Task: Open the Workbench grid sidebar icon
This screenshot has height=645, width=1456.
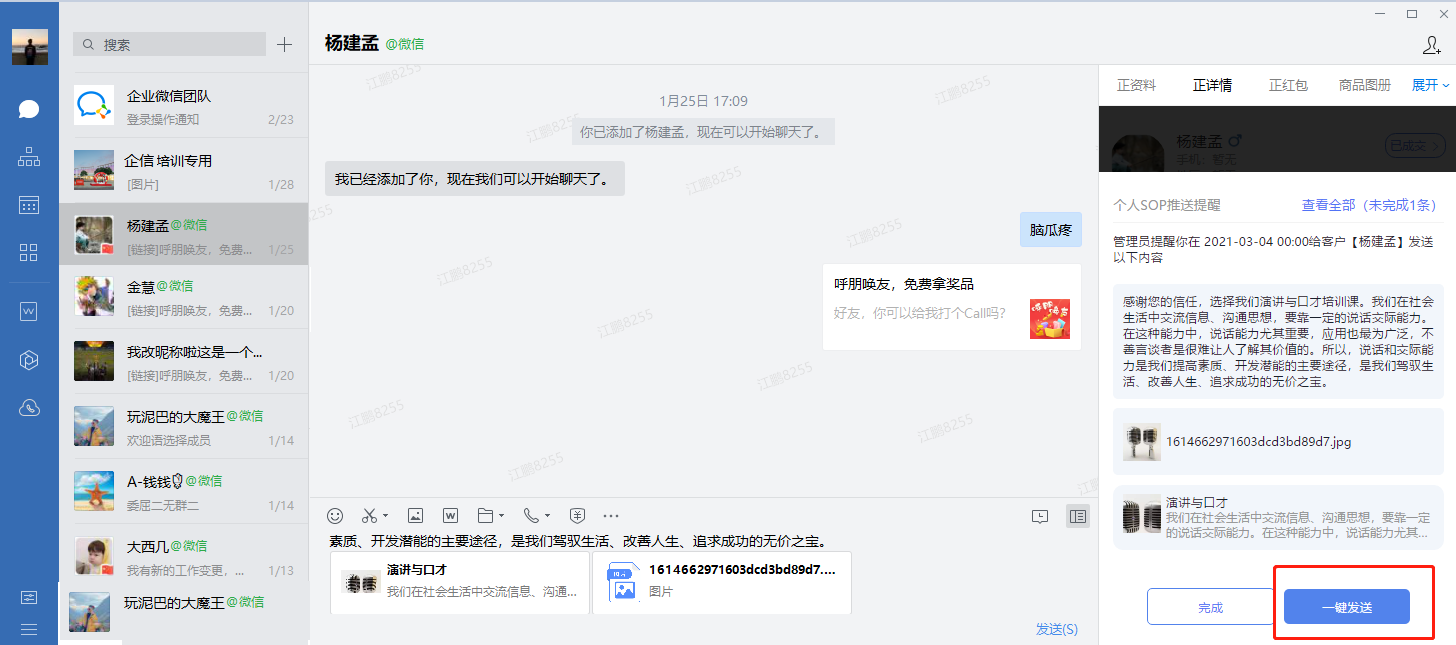Action: [x=29, y=252]
